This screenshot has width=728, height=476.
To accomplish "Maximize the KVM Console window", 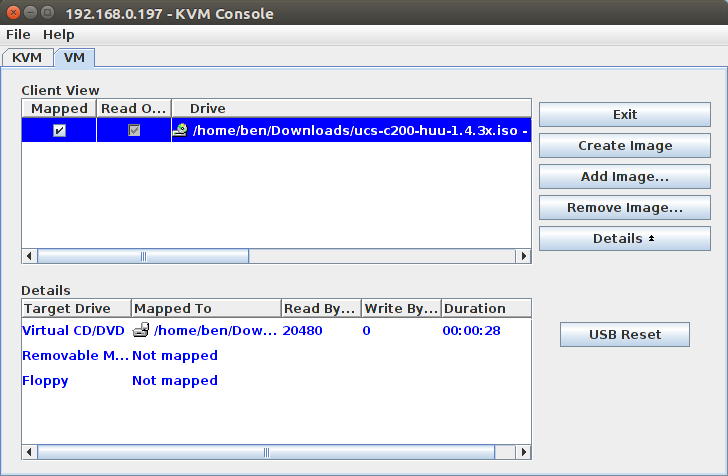I will coord(47,13).
